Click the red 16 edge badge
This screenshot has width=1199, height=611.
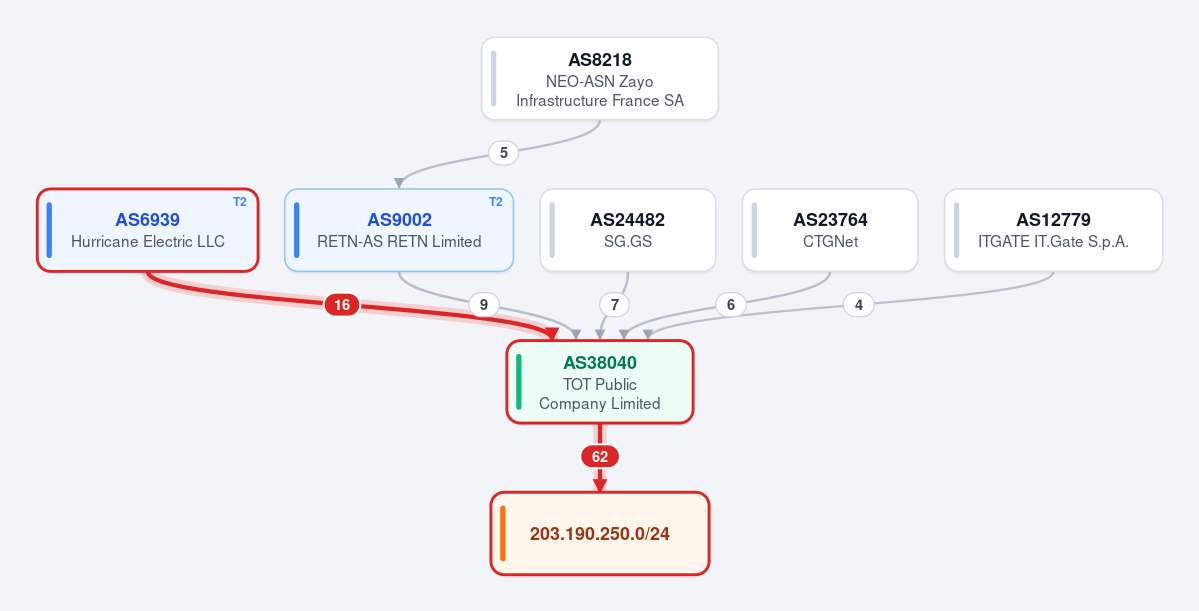click(x=342, y=305)
